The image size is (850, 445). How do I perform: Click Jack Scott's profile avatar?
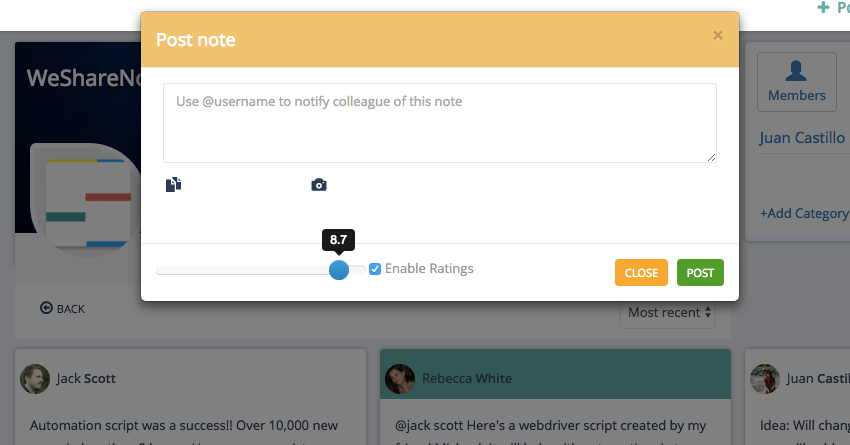pyautogui.click(x=35, y=378)
